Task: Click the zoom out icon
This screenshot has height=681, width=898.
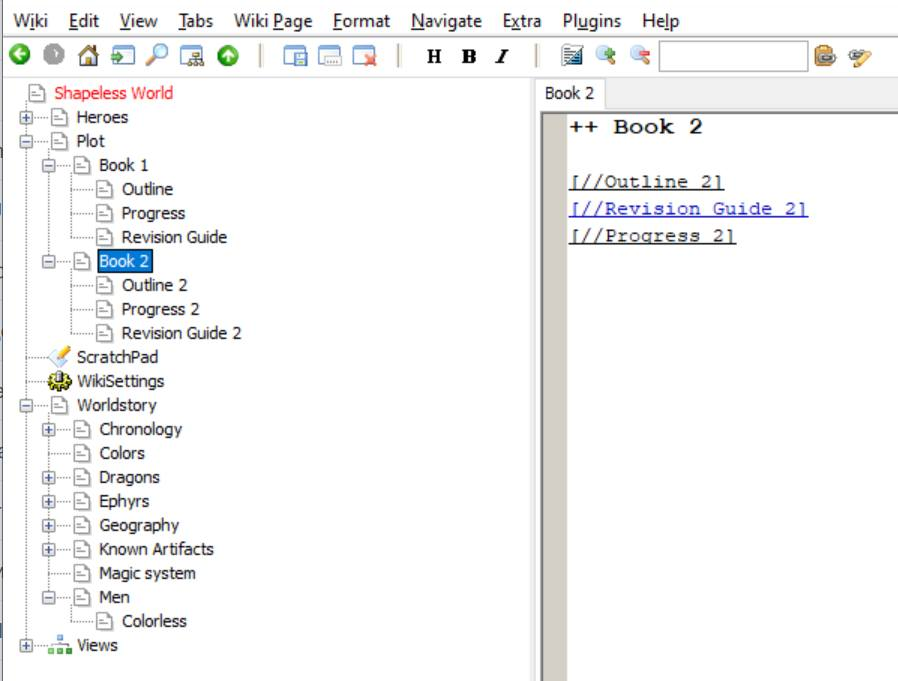Action: pos(640,56)
